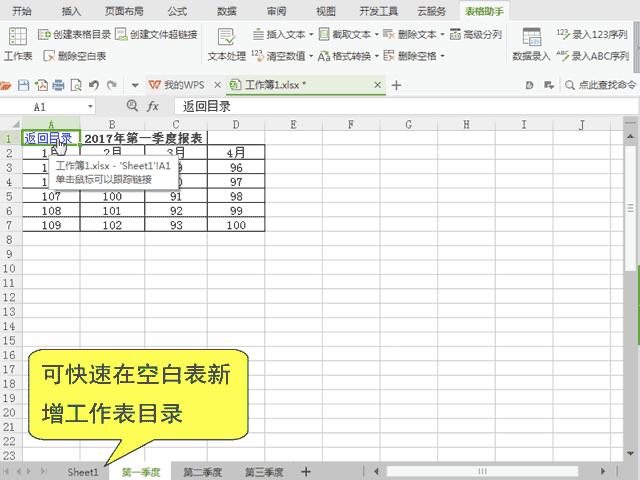Open the Name Box dropdown arrow
This screenshot has width=640, height=480.
coord(90,107)
